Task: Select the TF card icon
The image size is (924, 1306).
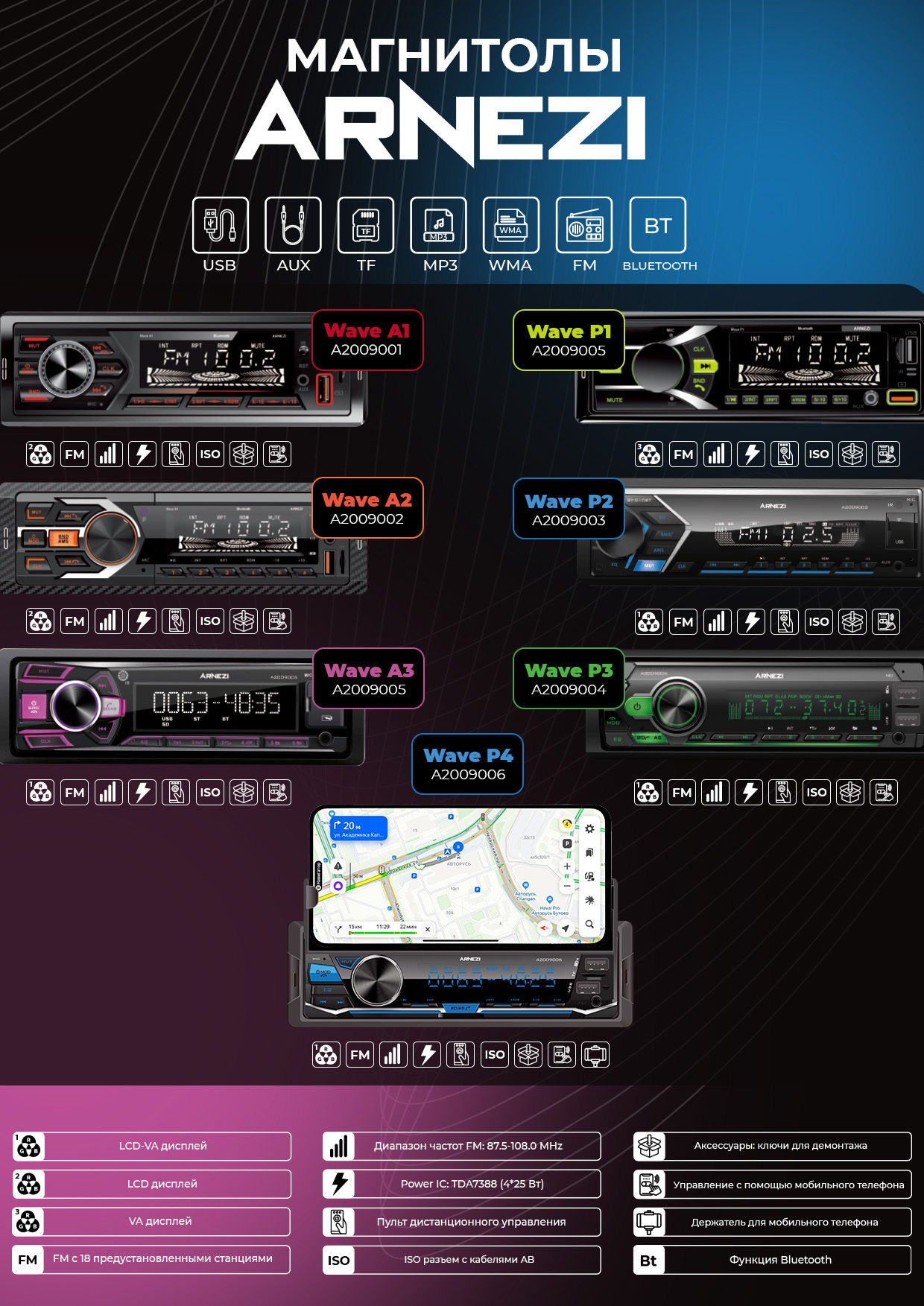Action: point(366,225)
